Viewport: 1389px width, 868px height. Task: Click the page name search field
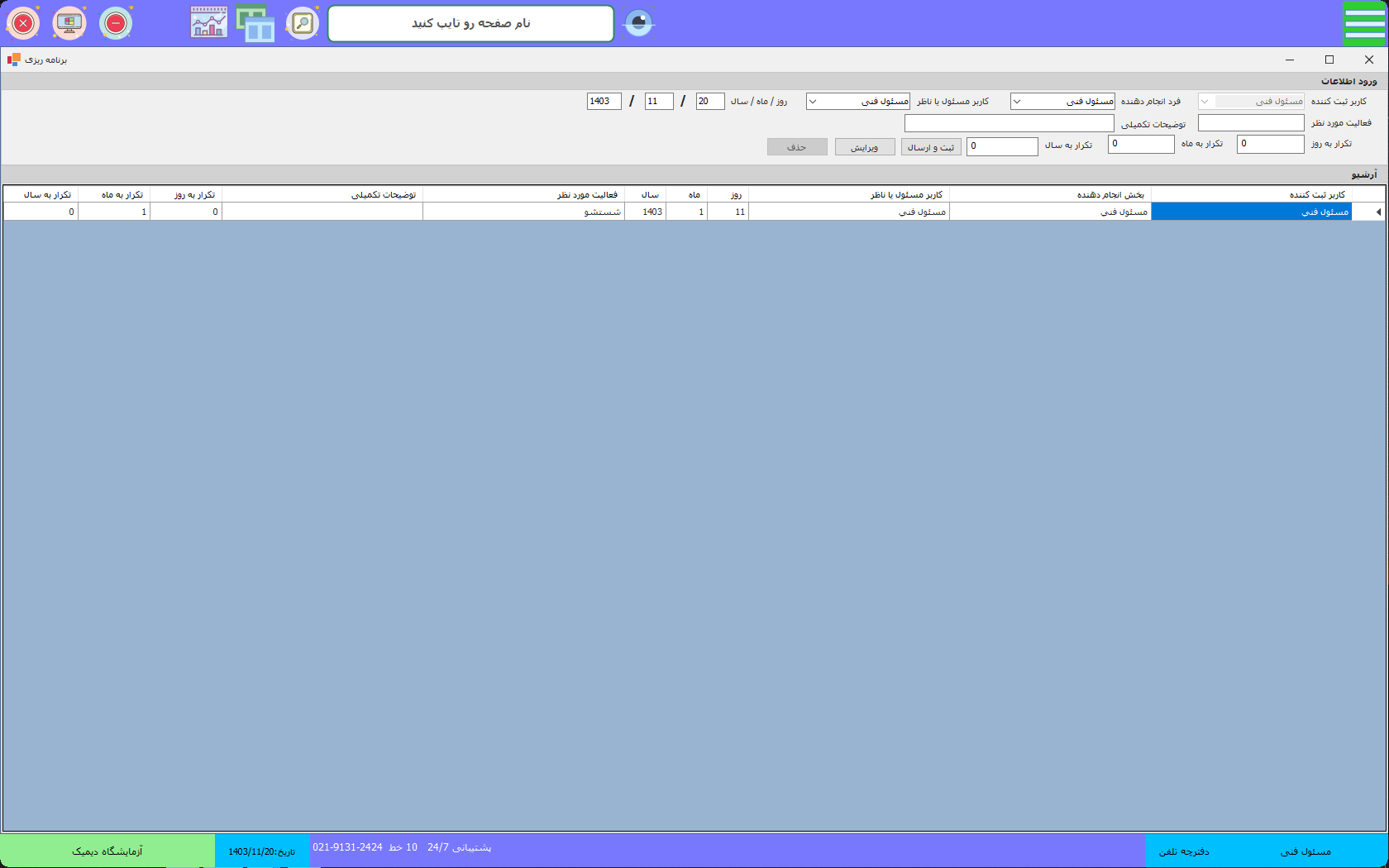click(x=470, y=23)
